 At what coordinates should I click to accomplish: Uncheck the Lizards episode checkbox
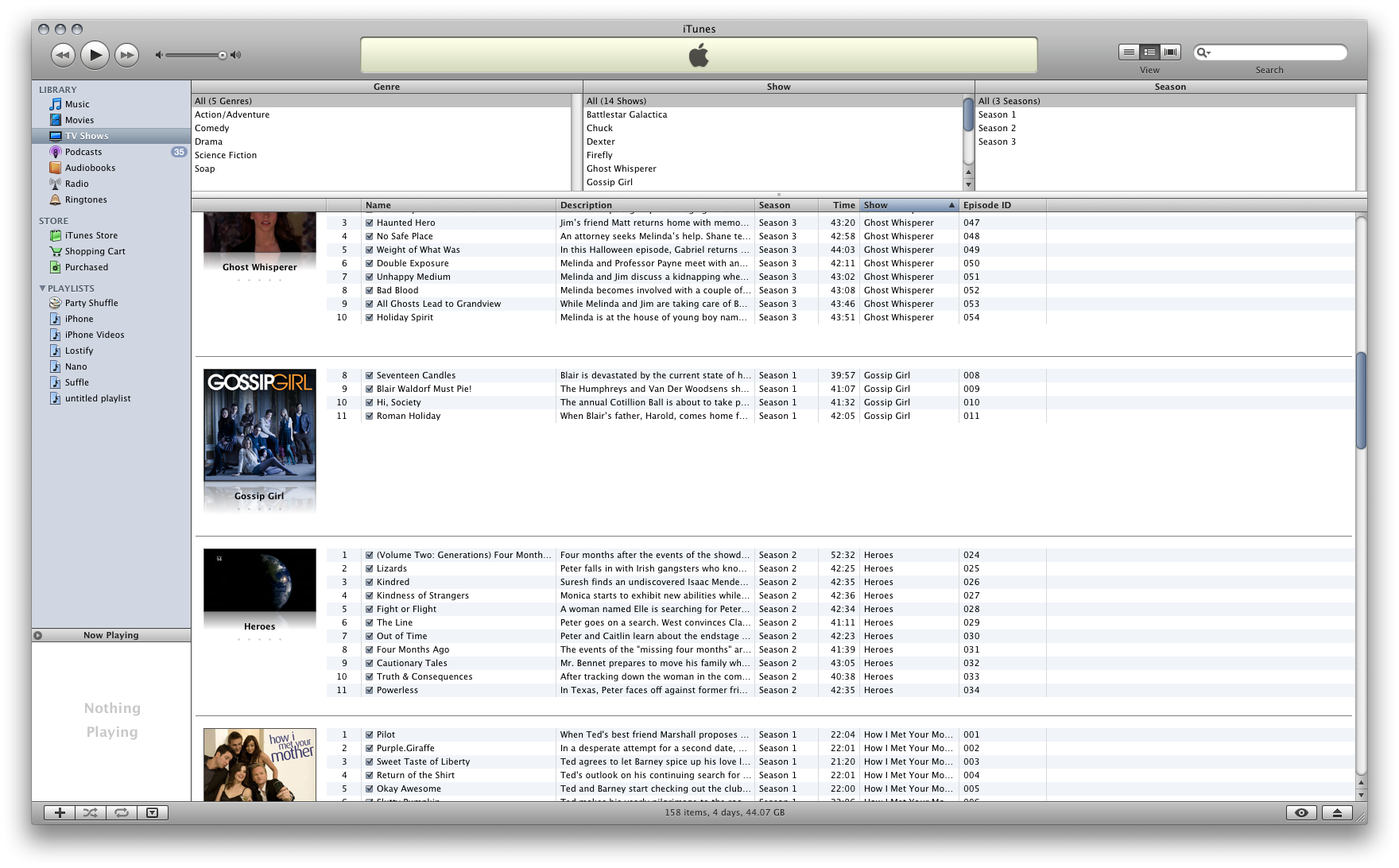[x=370, y=568]
